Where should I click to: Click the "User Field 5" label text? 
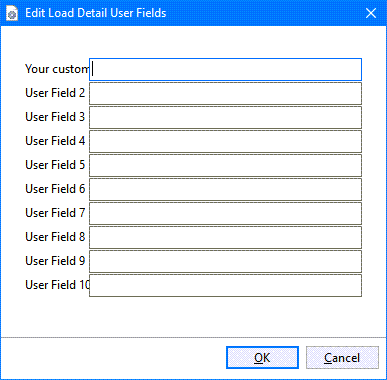[55, 165]
